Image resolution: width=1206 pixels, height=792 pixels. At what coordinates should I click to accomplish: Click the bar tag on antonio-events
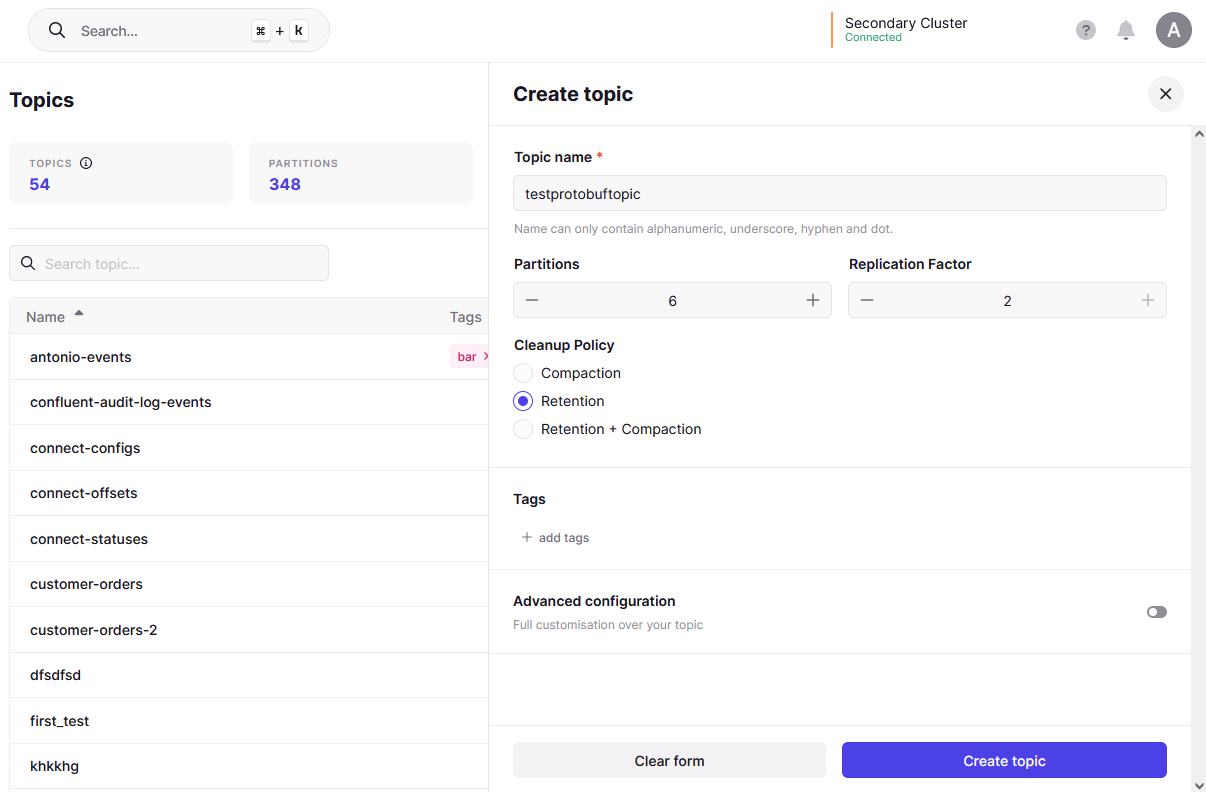[x=468, y=357]
